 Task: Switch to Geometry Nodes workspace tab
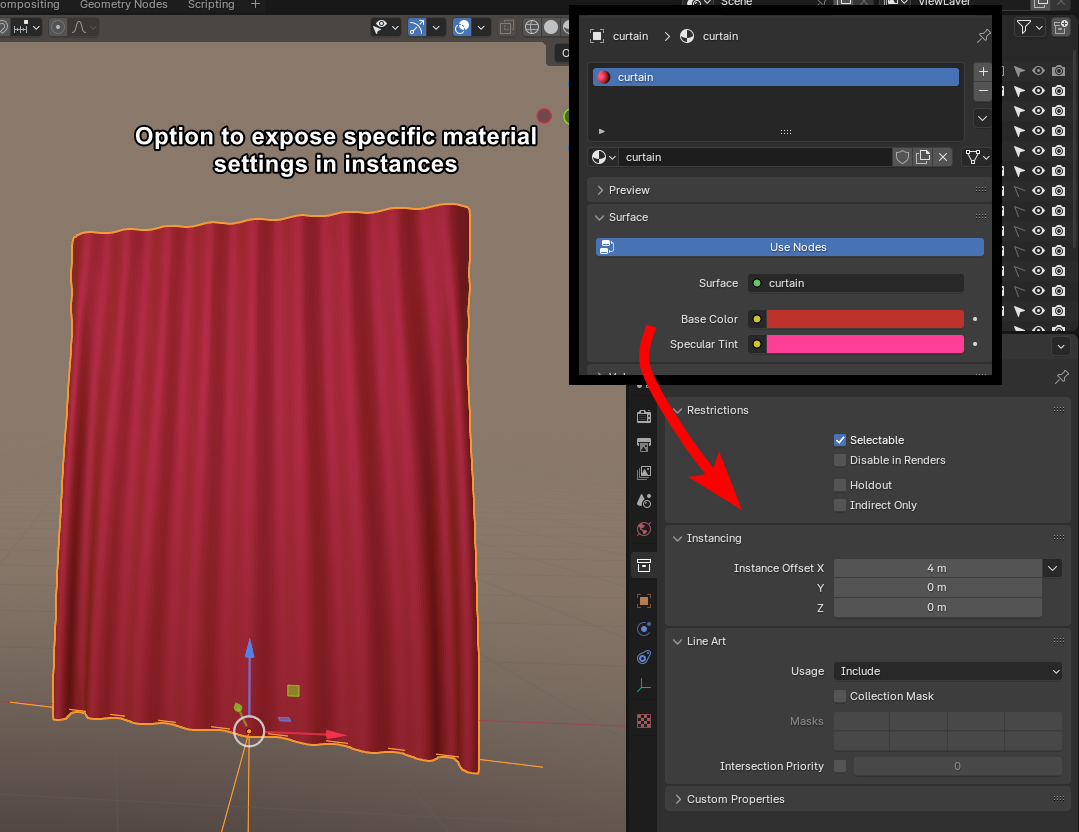pos(124,5)
